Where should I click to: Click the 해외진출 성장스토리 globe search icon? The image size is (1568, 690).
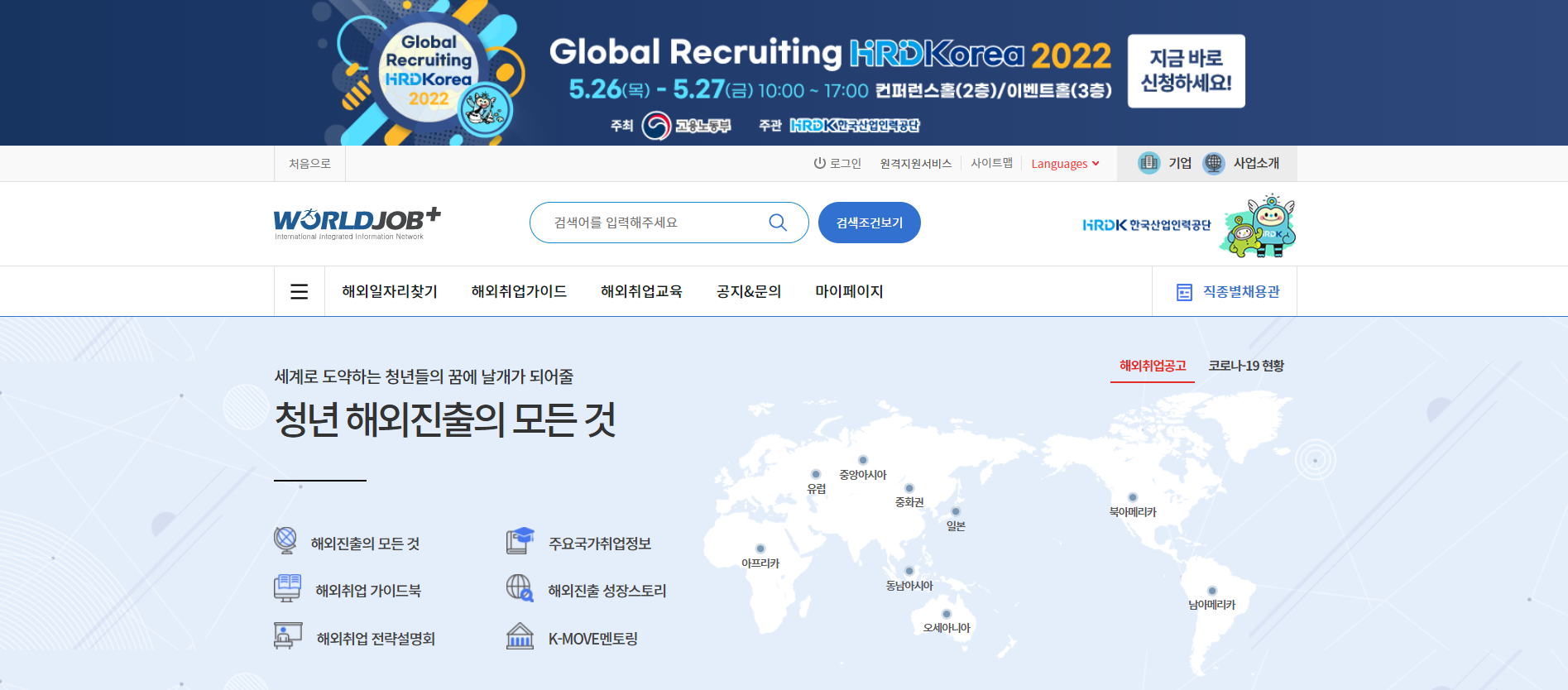tap(520, 588)
